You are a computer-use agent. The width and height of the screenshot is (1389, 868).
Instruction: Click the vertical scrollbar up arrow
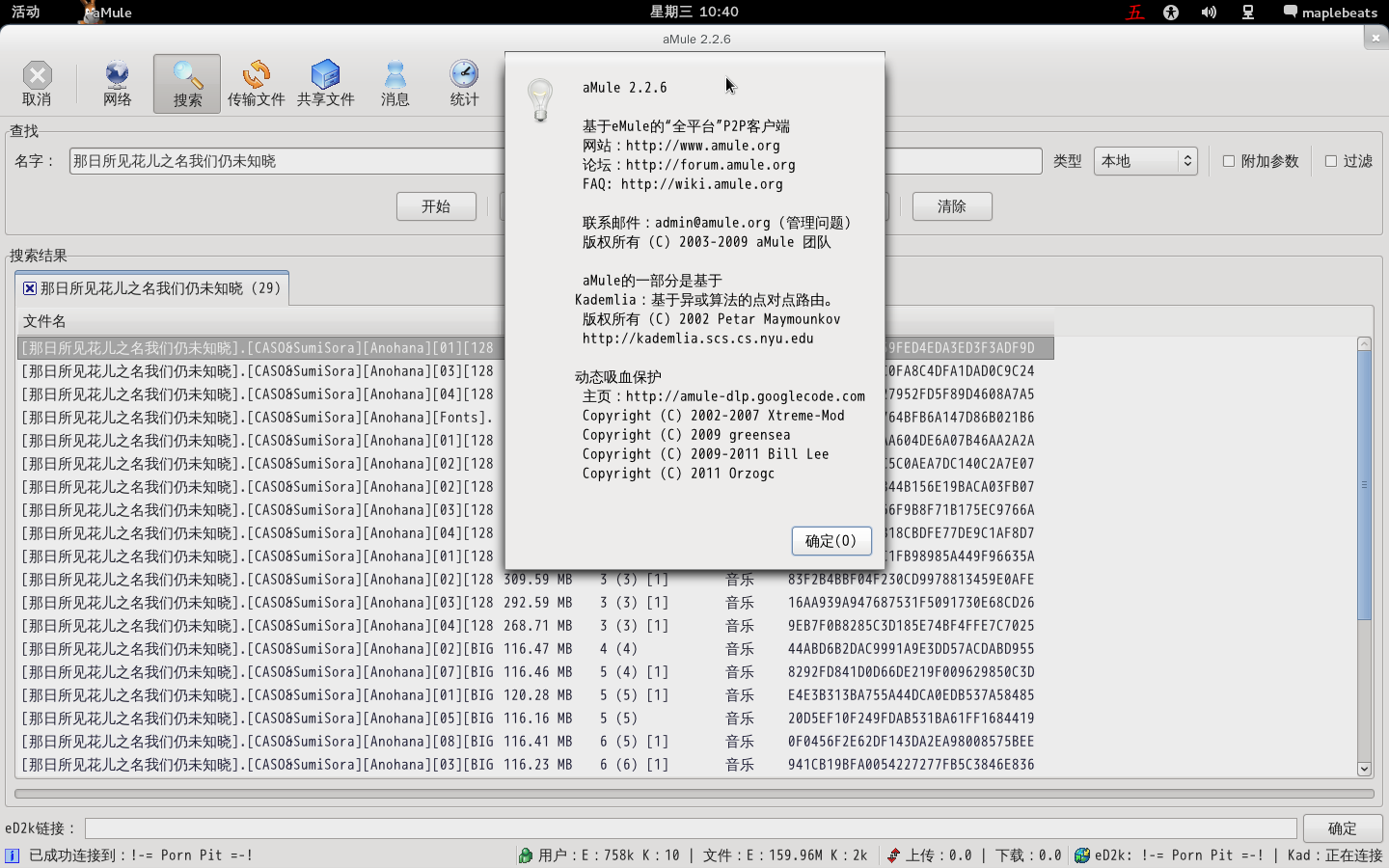pos(1364,344)
